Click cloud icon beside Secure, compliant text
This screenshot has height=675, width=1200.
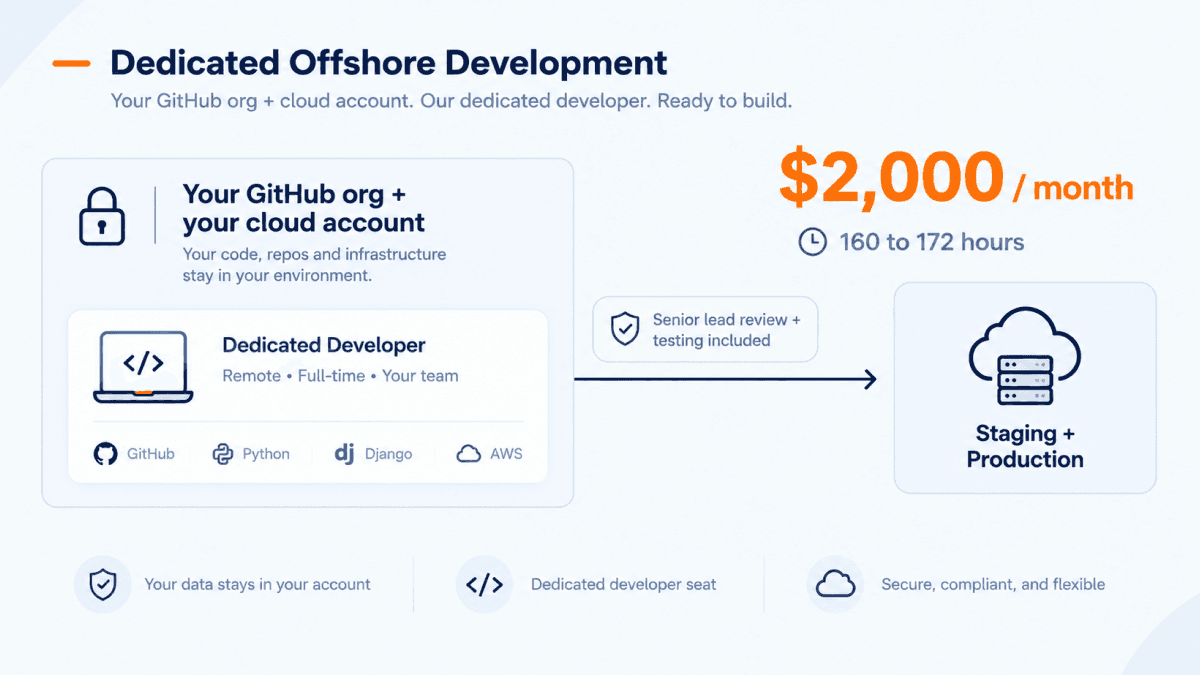[x=835, y=584]
